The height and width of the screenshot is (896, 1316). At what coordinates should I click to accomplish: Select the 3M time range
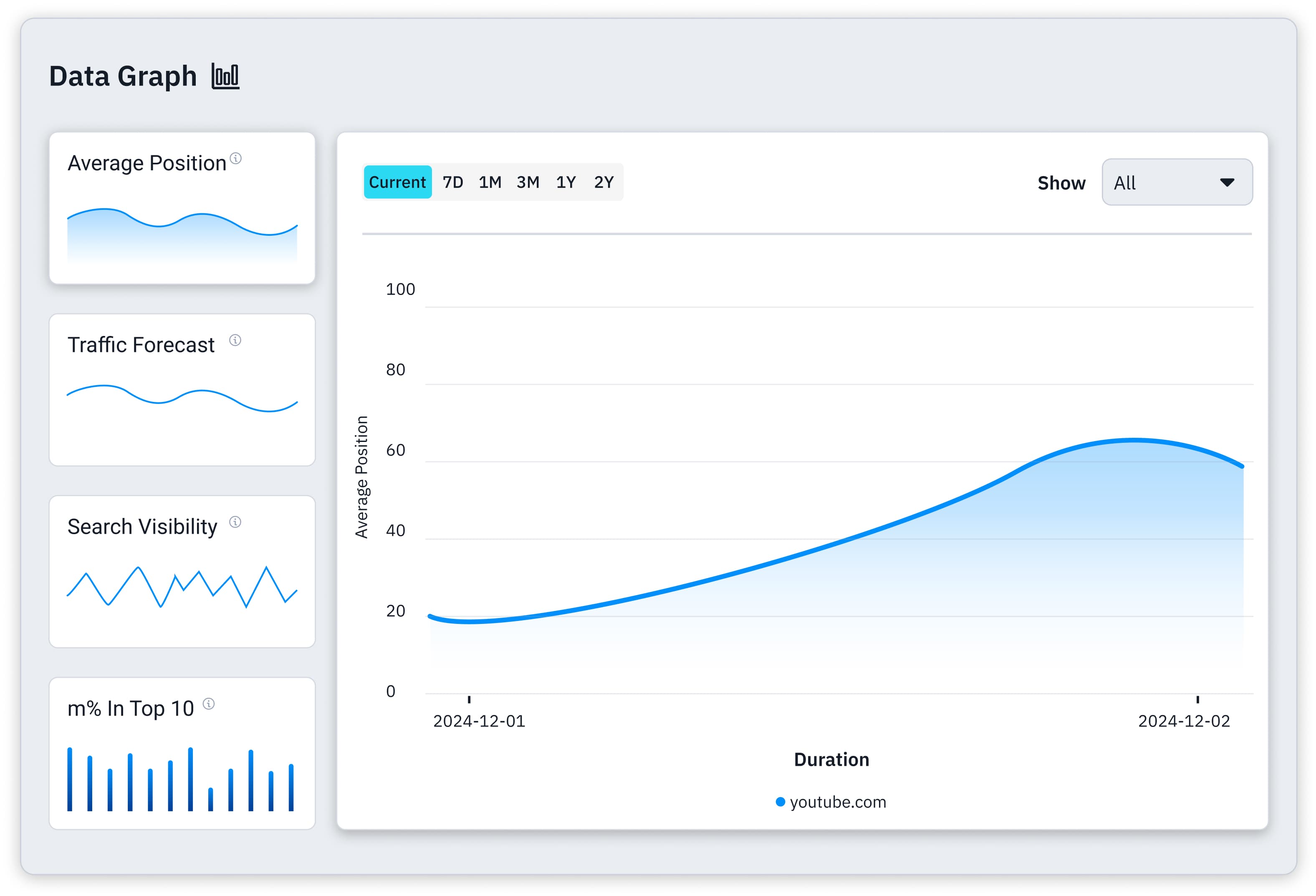pyautogui.click(x=528, y=182)
